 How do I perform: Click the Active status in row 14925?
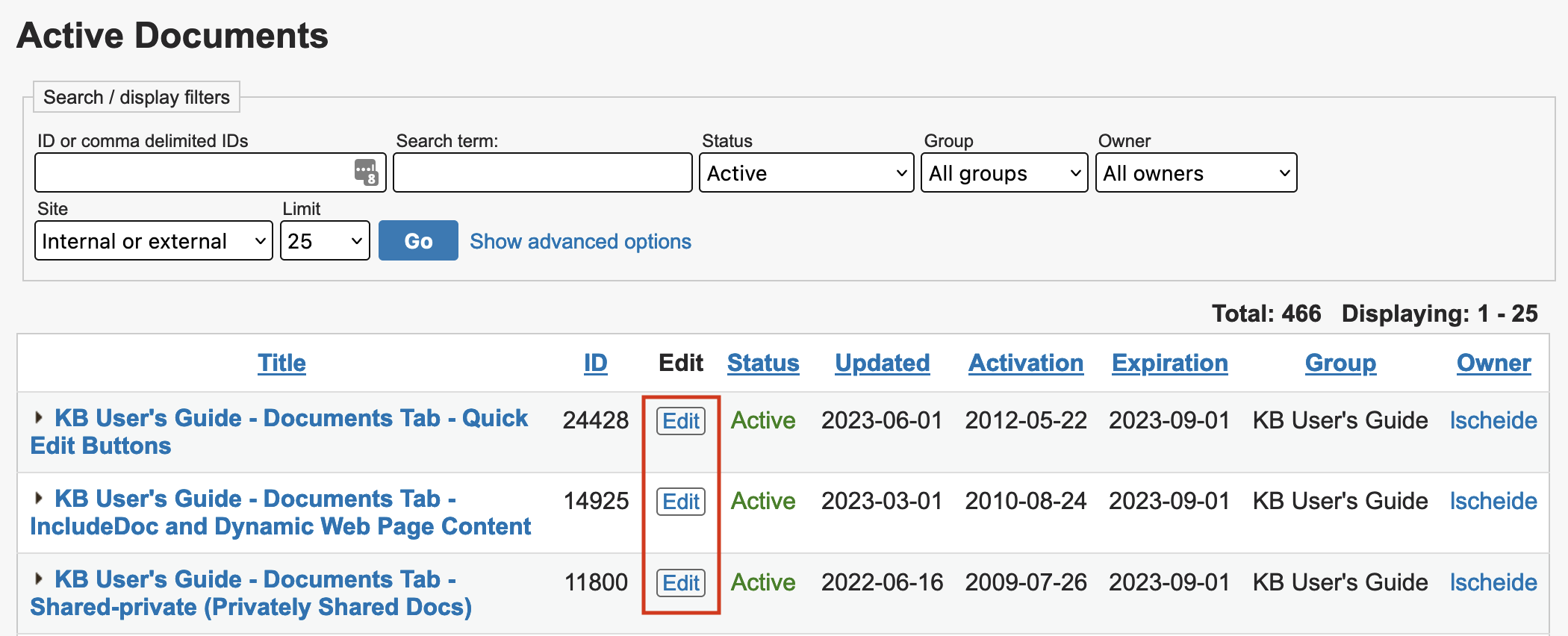point(763,501)
